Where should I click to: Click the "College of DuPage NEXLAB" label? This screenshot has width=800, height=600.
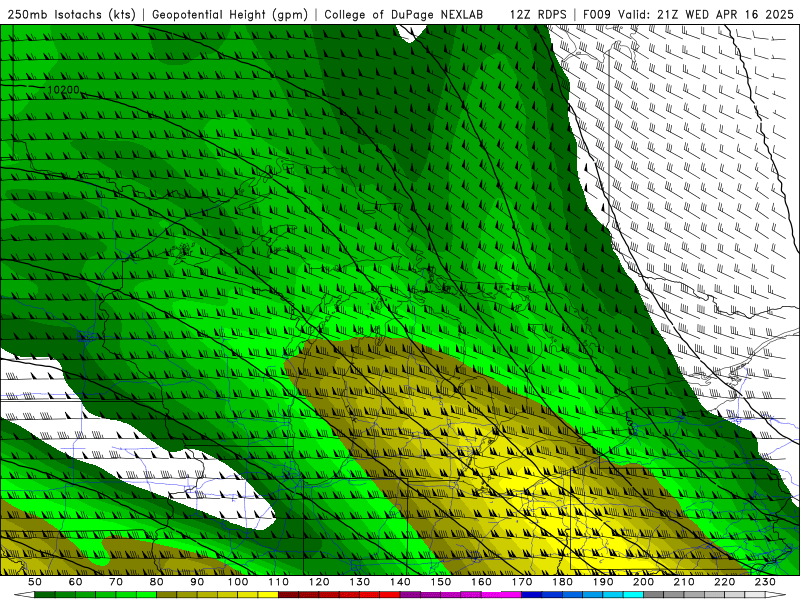404,15
